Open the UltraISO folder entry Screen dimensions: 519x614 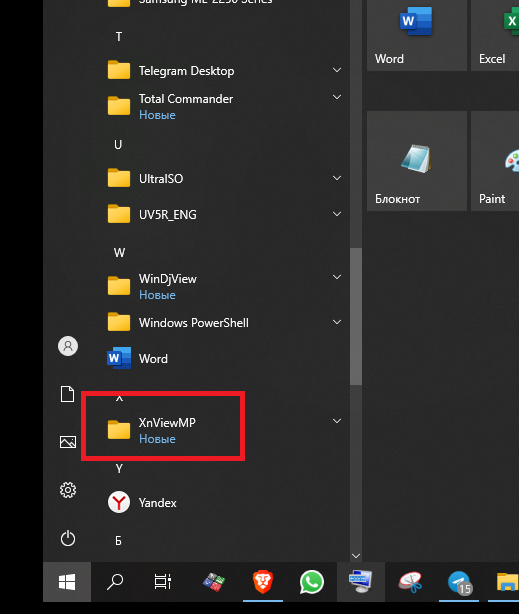tap(222, 179)
